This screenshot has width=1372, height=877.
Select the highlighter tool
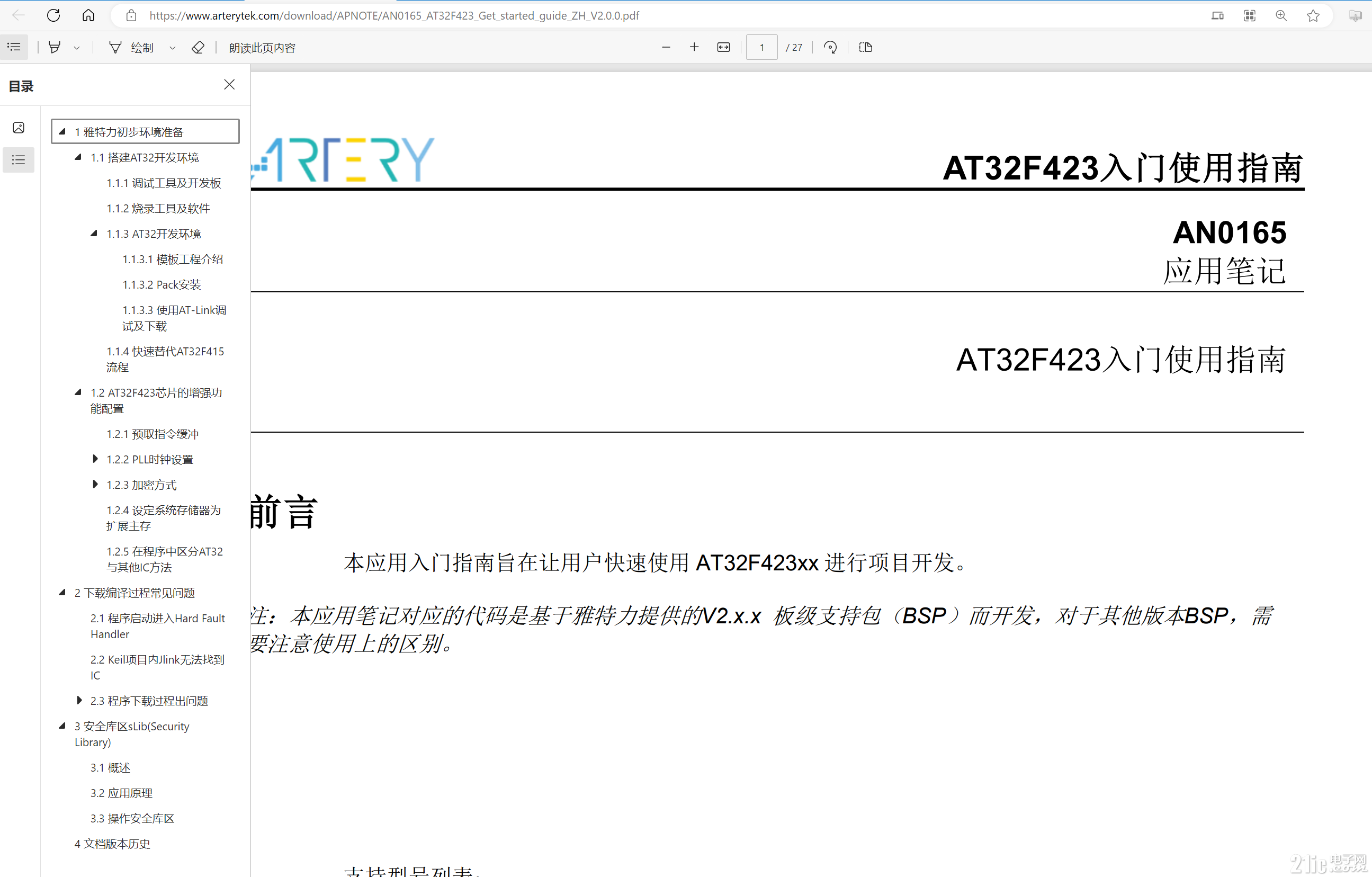tap(55, 47)
